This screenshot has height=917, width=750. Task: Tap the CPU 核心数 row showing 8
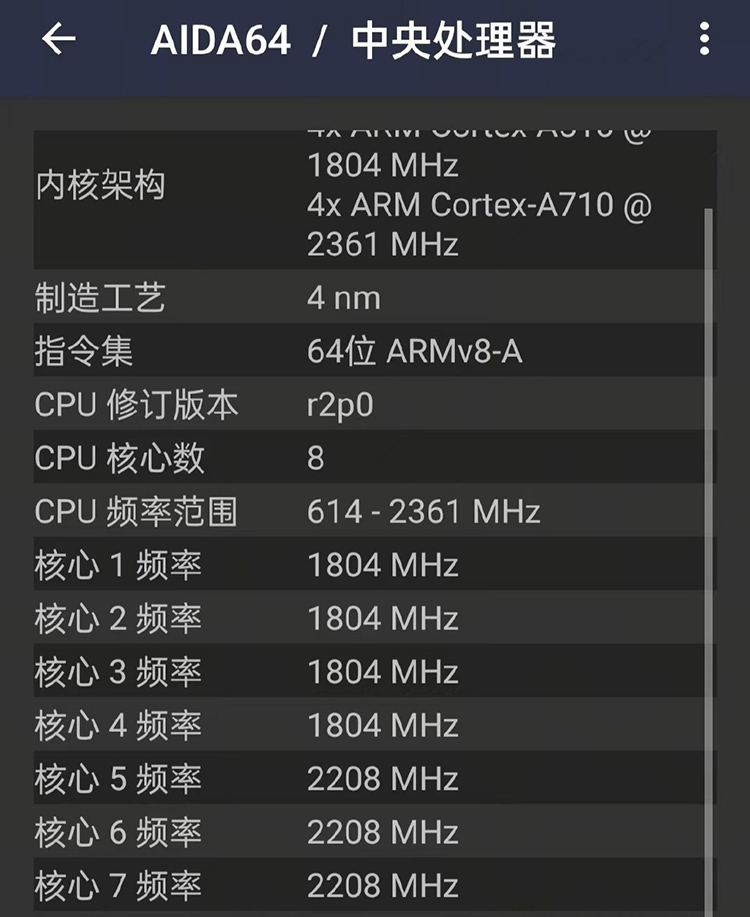(200, 458)
